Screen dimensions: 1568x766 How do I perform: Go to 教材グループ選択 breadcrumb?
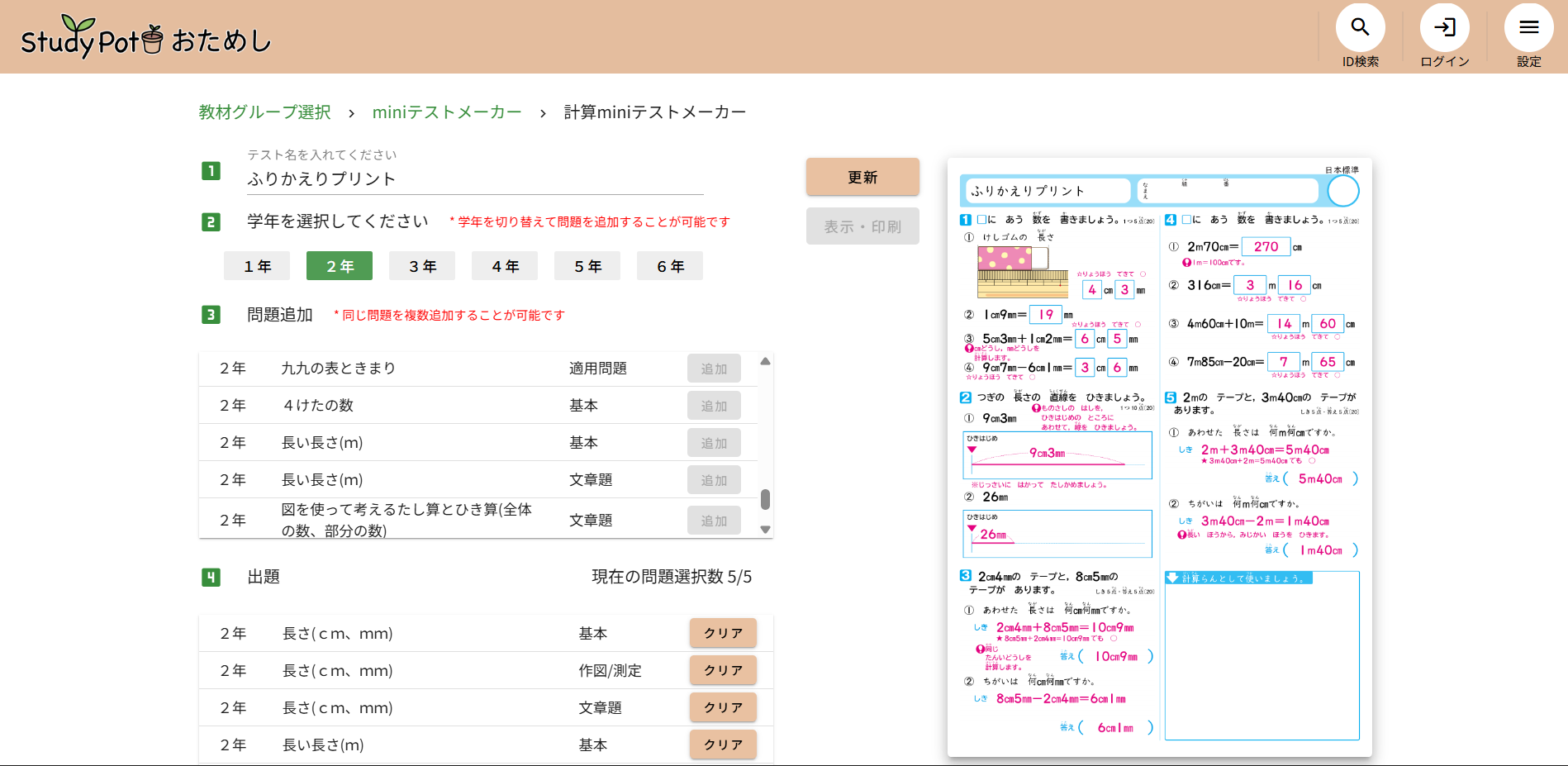tap(264, 112)
